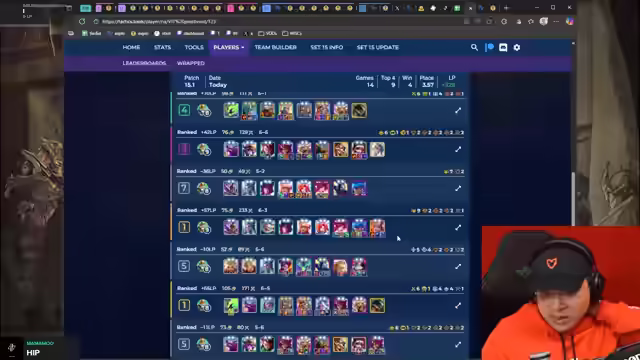Image resolution: width=640 pixels, height=360 pixels.
Task: Click the gold item icon ending +65LP row
Action: [377, 306]
